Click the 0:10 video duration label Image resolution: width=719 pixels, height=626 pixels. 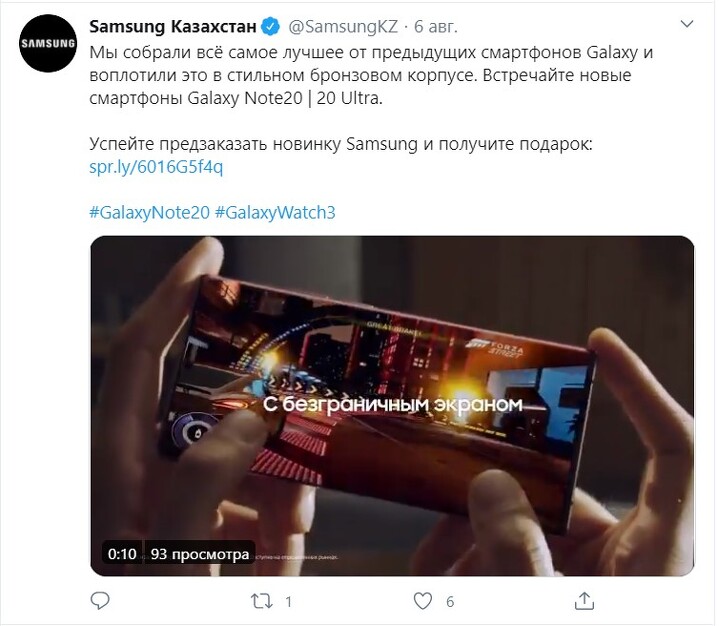[122, 554]
